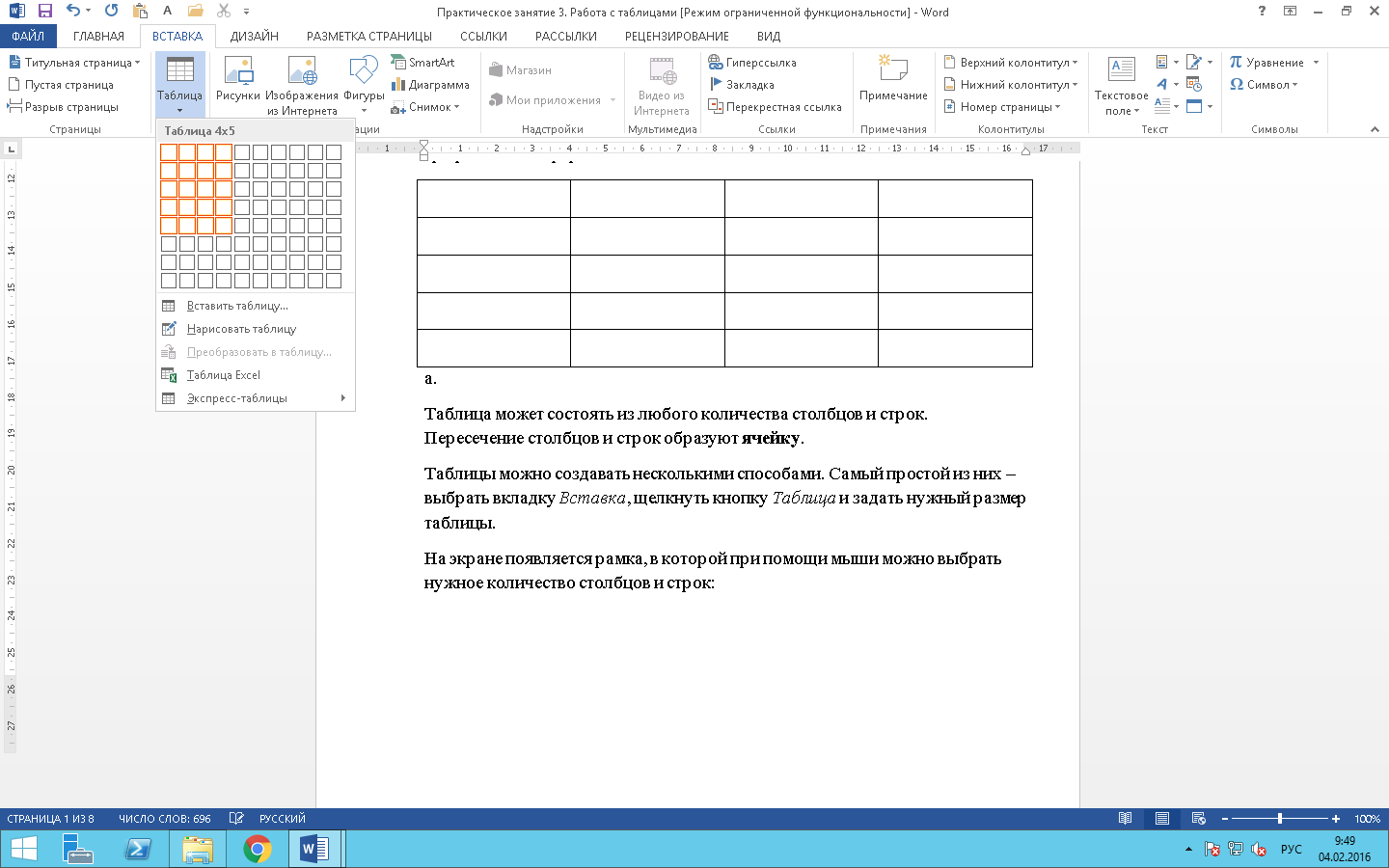This screenshot has height=868, width=1389.
Task: Switch to Web Layout view in status bar
Action: click(x=1199, y=819)
